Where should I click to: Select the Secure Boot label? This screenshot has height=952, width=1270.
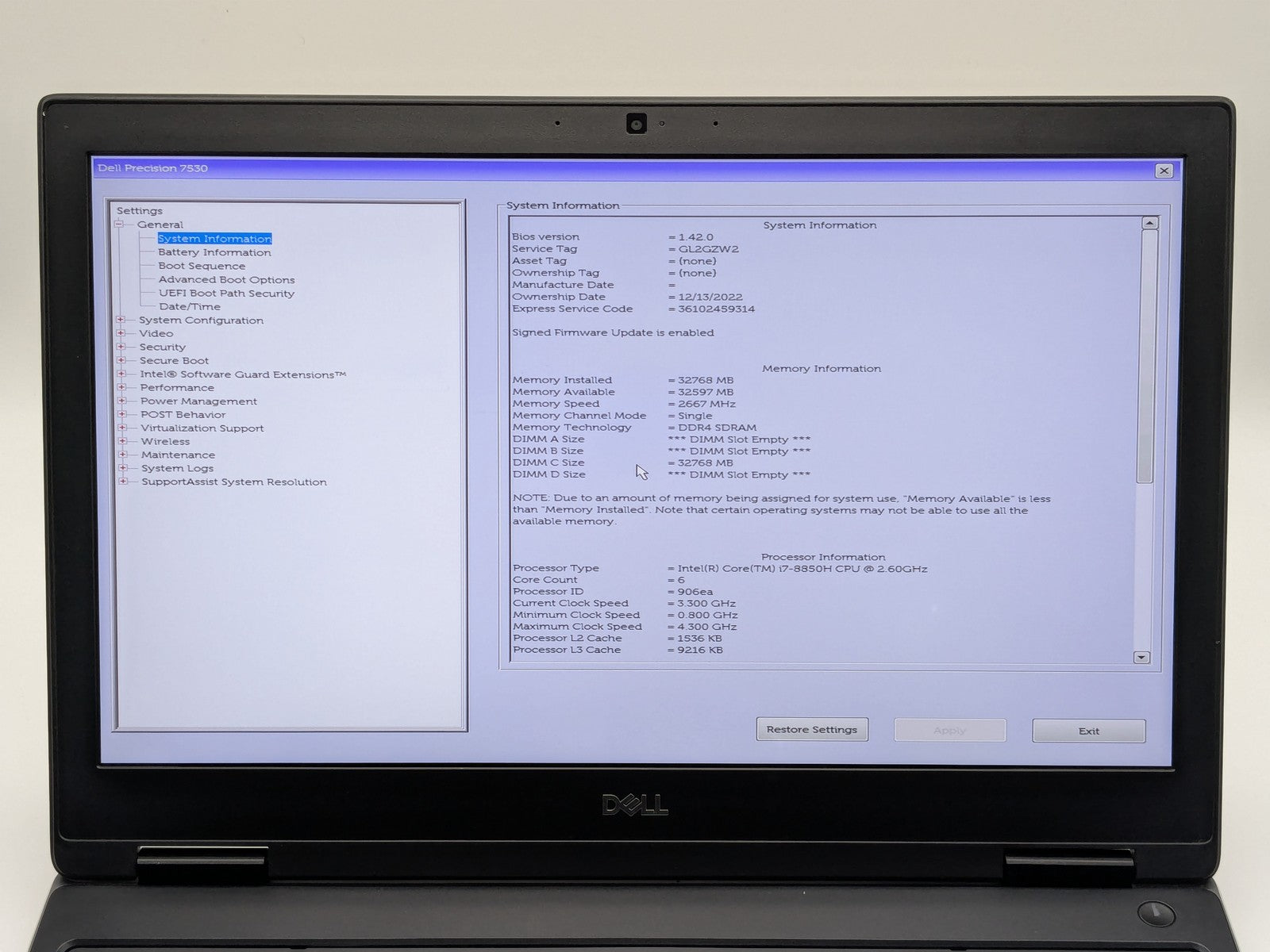point(175,360)
